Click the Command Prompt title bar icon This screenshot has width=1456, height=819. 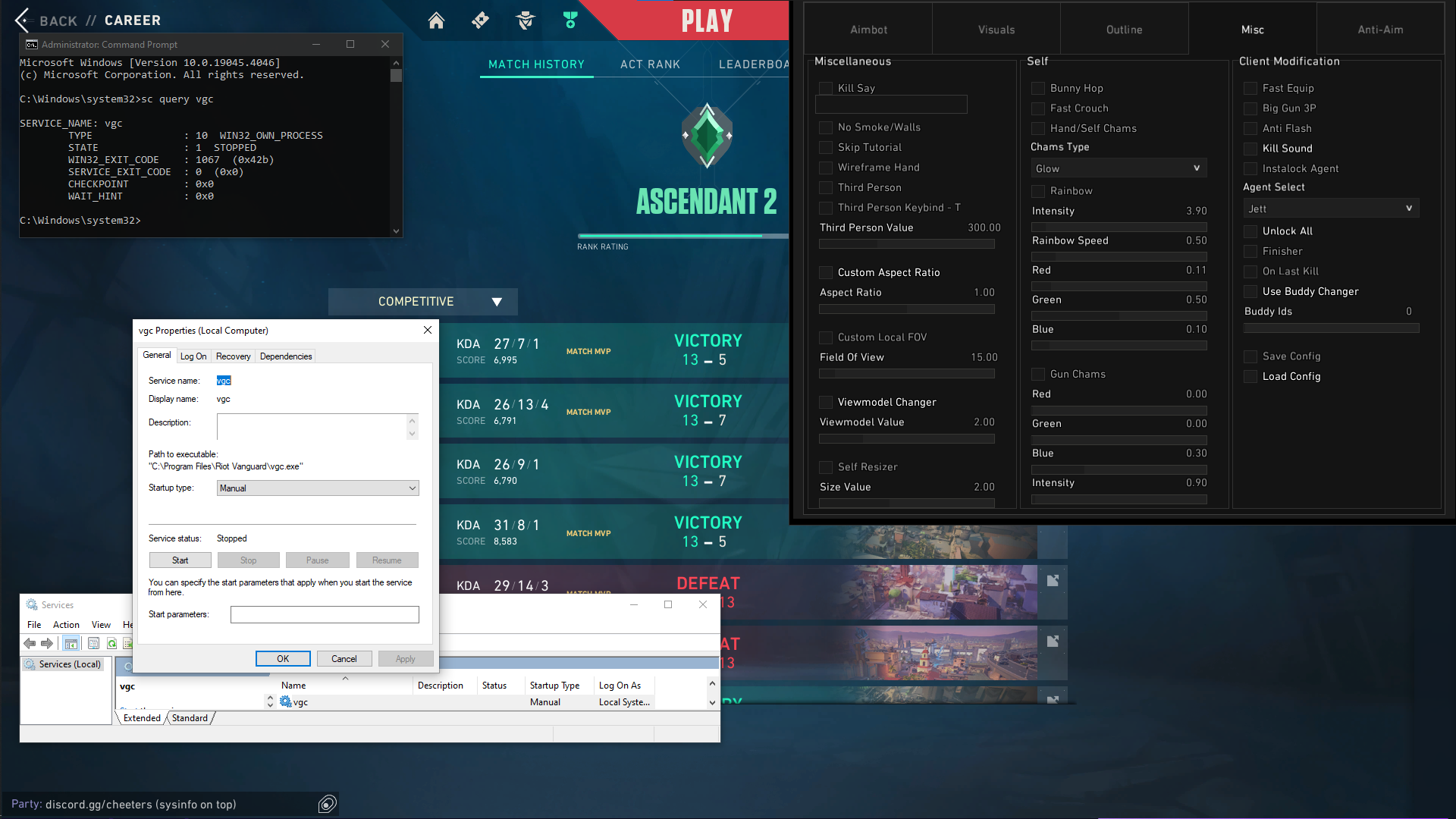pyautogui.click(x=32, y=45)
